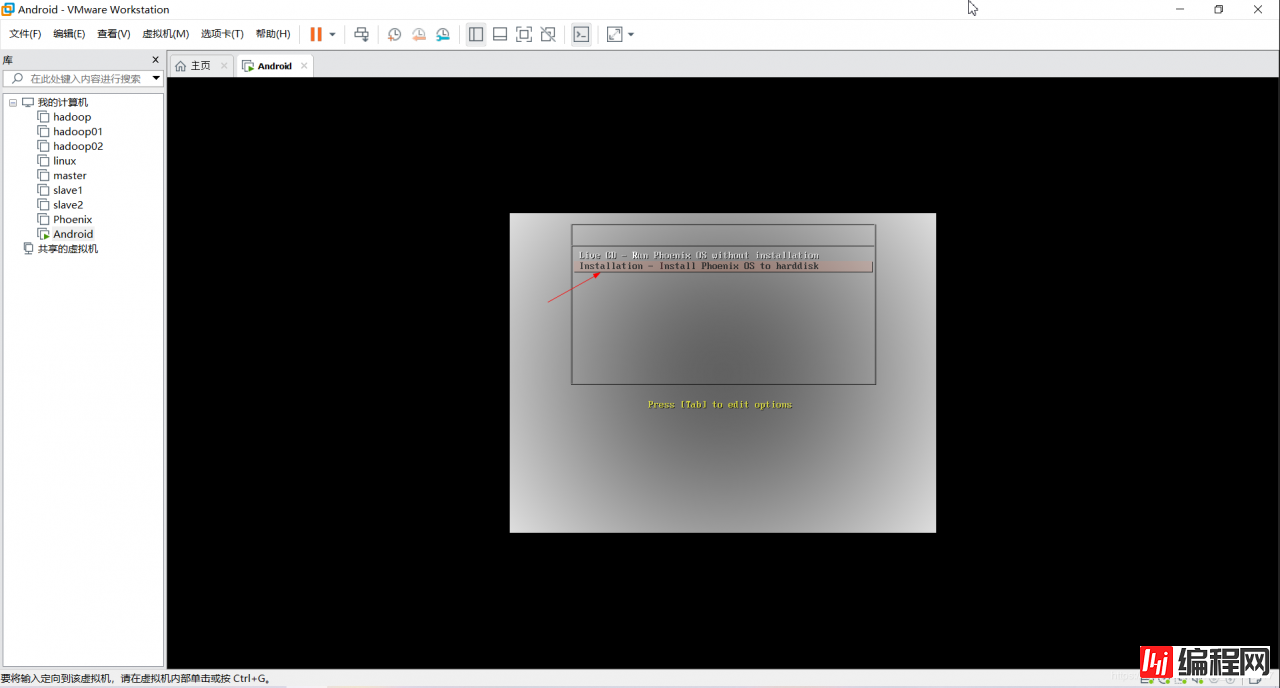Open the 选项卡(T) menu
The width and height of the screenshot is (1280, 688).
click(x=222, y=34)
